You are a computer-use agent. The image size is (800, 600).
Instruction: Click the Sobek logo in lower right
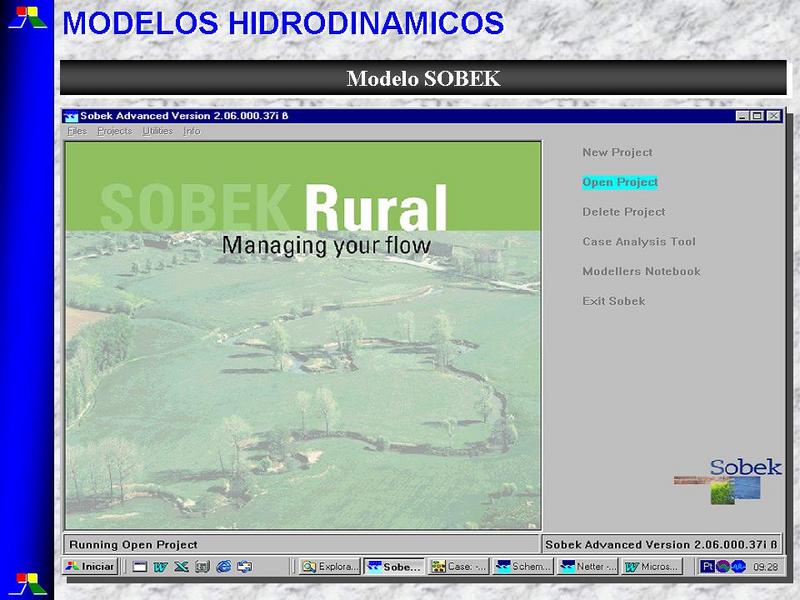pos(728,482)
